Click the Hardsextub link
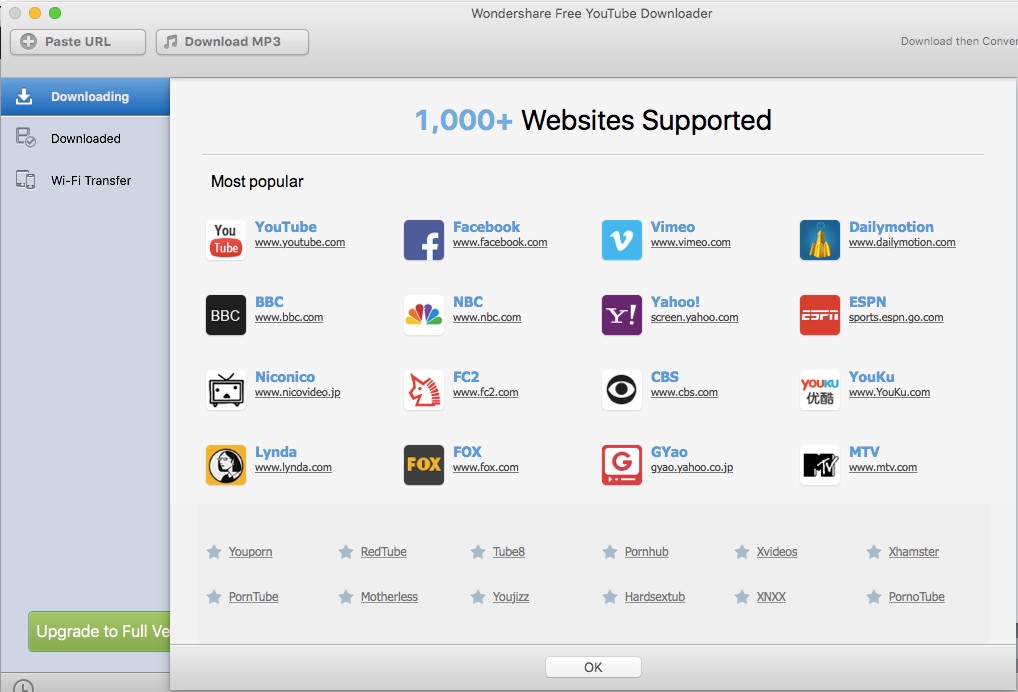Image resolution: width=1018 pixels, height=692 pixels. (654, 597)
